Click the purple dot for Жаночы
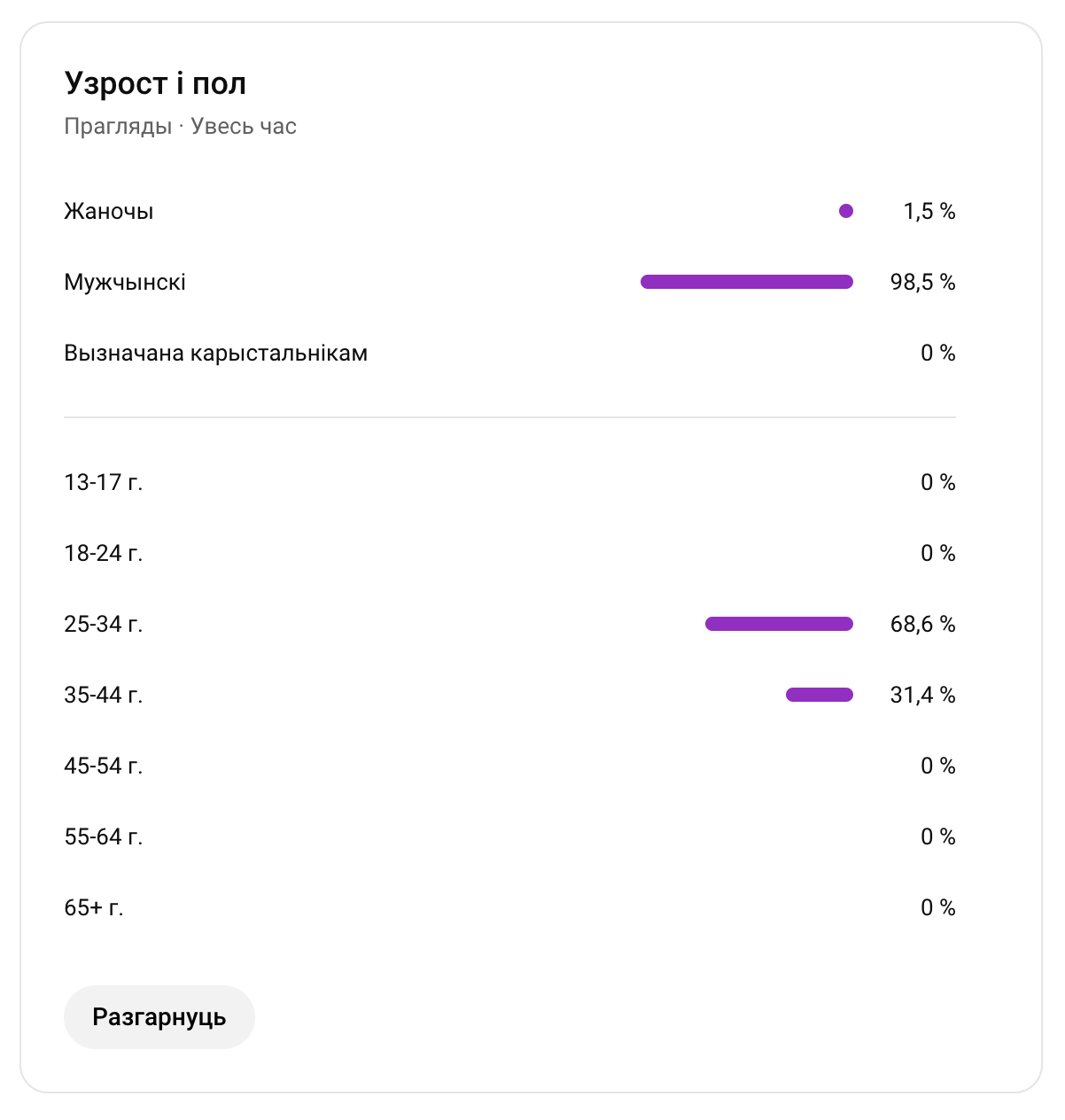Viewport: 1065px width, 1120px height. pyautogui.click(x=846, y=211)
